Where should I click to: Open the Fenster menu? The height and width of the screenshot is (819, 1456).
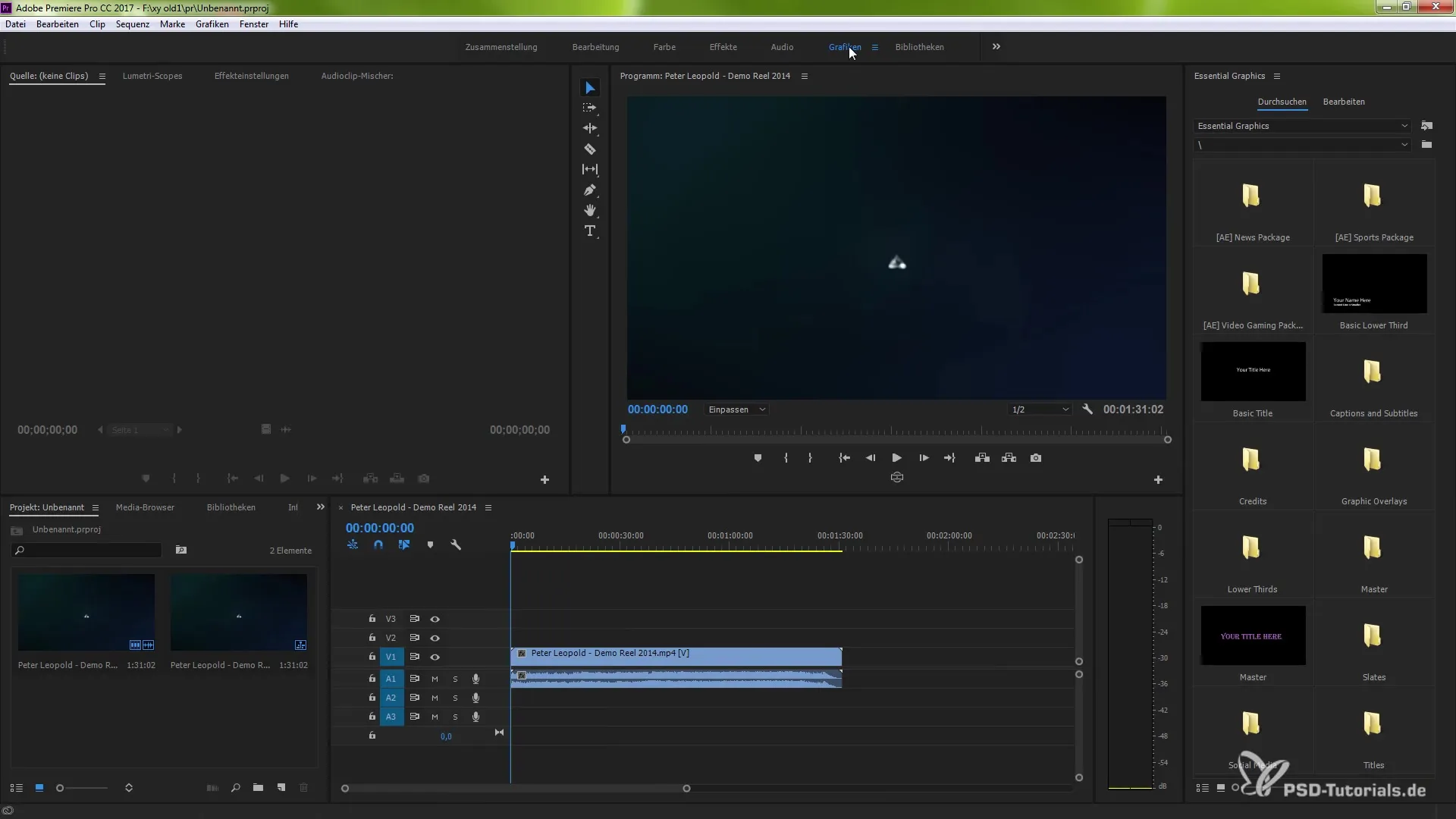254,24
